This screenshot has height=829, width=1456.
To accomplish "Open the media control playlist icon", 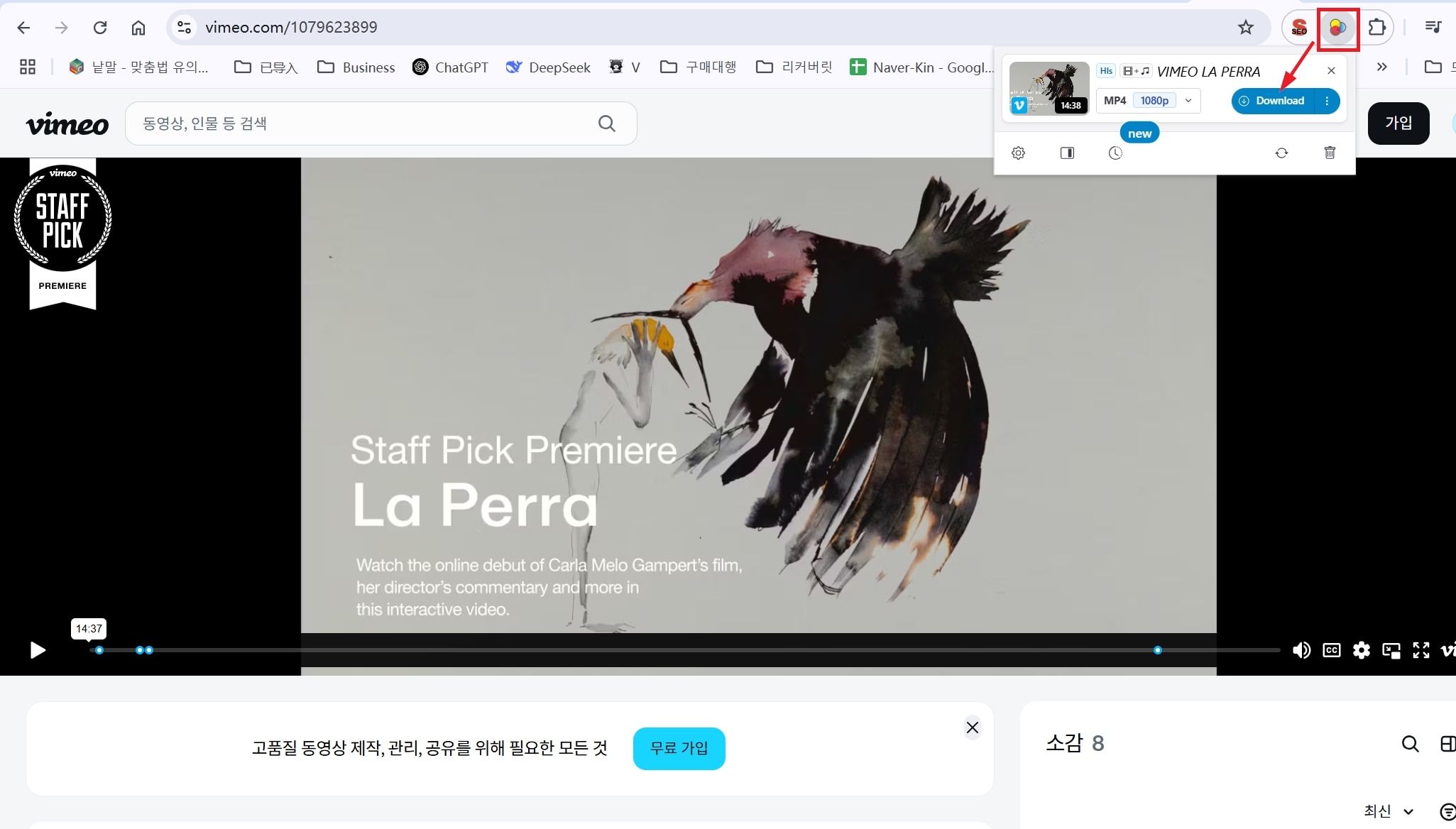I will click(1433, 27).
